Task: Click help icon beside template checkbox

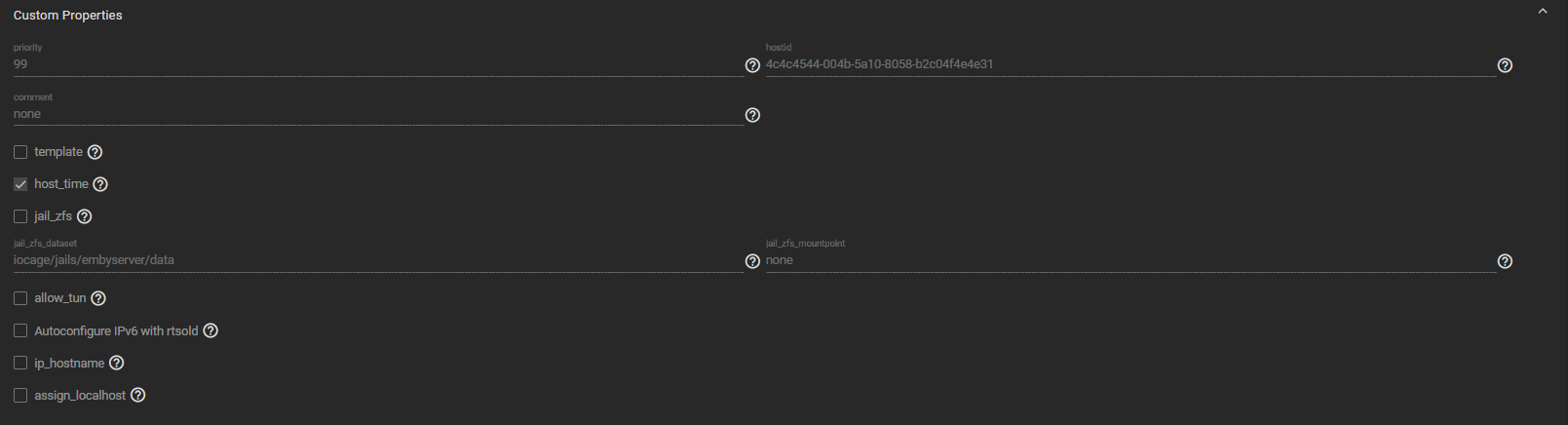Action: (95, 152)
